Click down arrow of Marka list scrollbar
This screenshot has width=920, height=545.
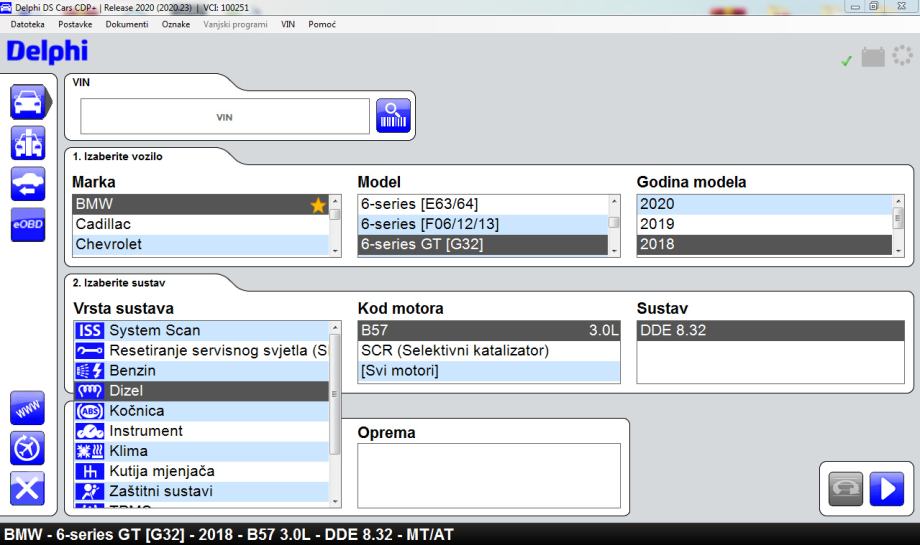point(336,251)
